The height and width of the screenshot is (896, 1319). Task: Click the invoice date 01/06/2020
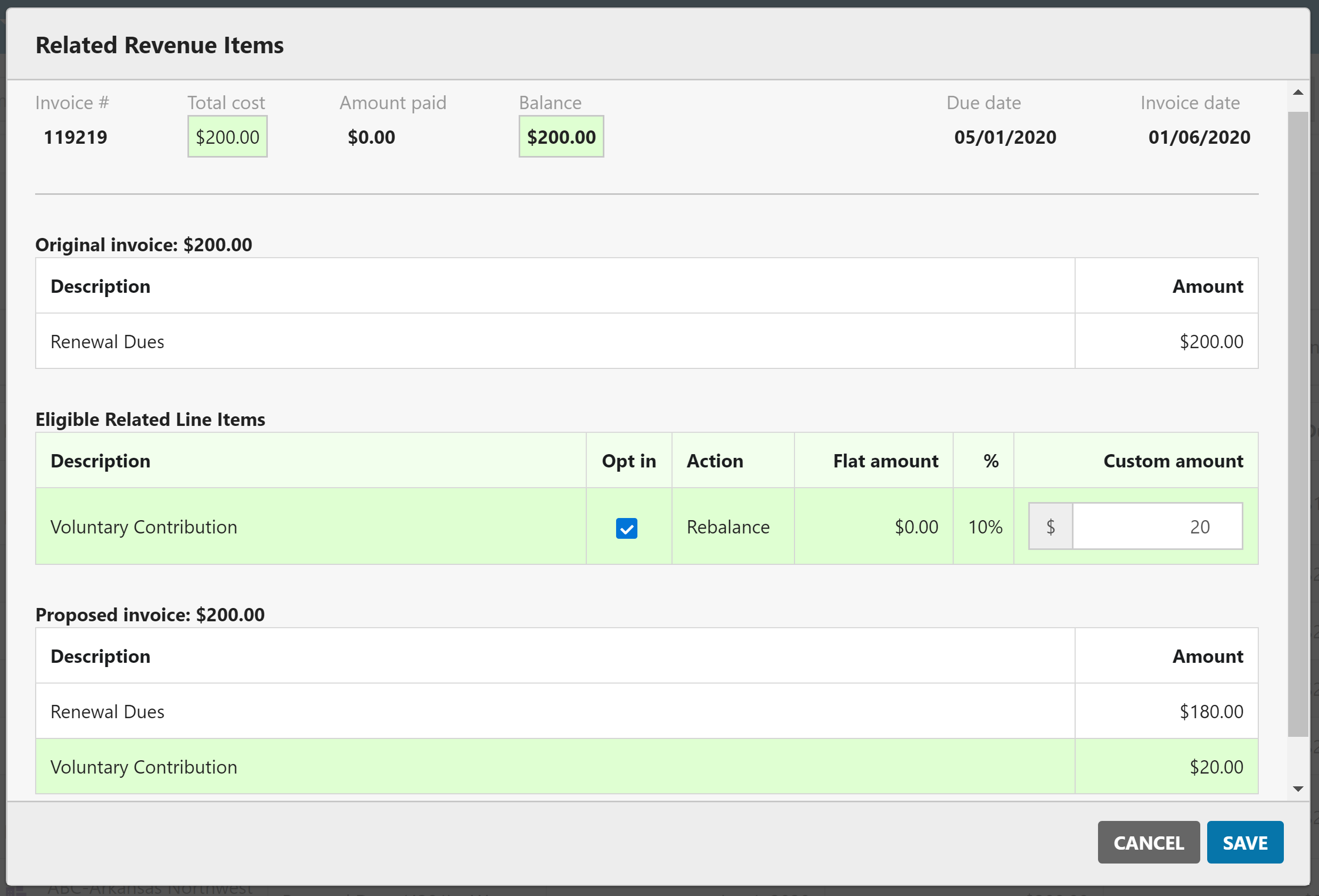1198,136
